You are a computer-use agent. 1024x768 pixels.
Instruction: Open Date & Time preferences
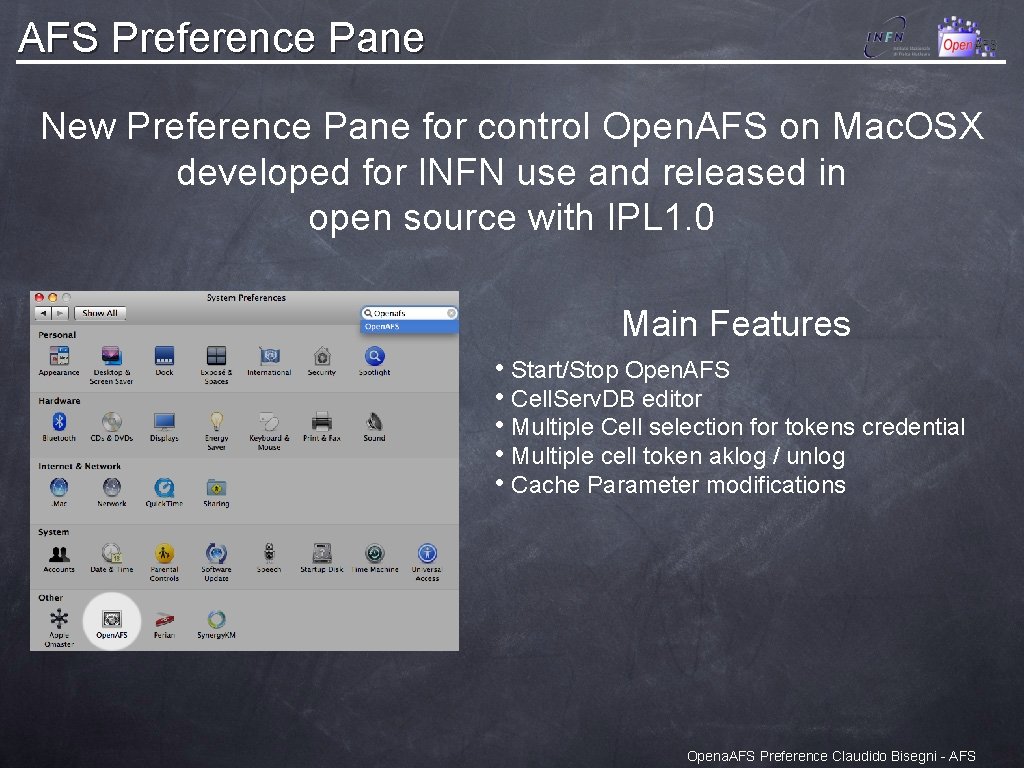112,558
